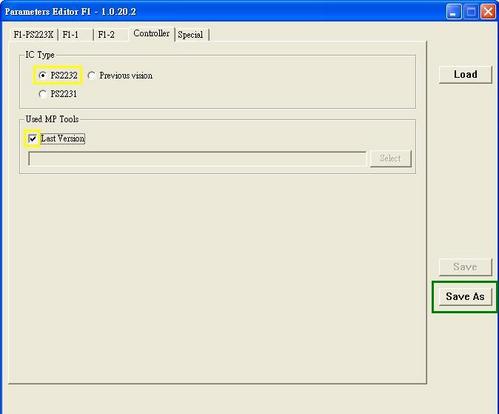This screenshot has width=499, height=414.
Task: Click the greyed-out Select button
Action: pyautogui.click(x=390, y=158)
